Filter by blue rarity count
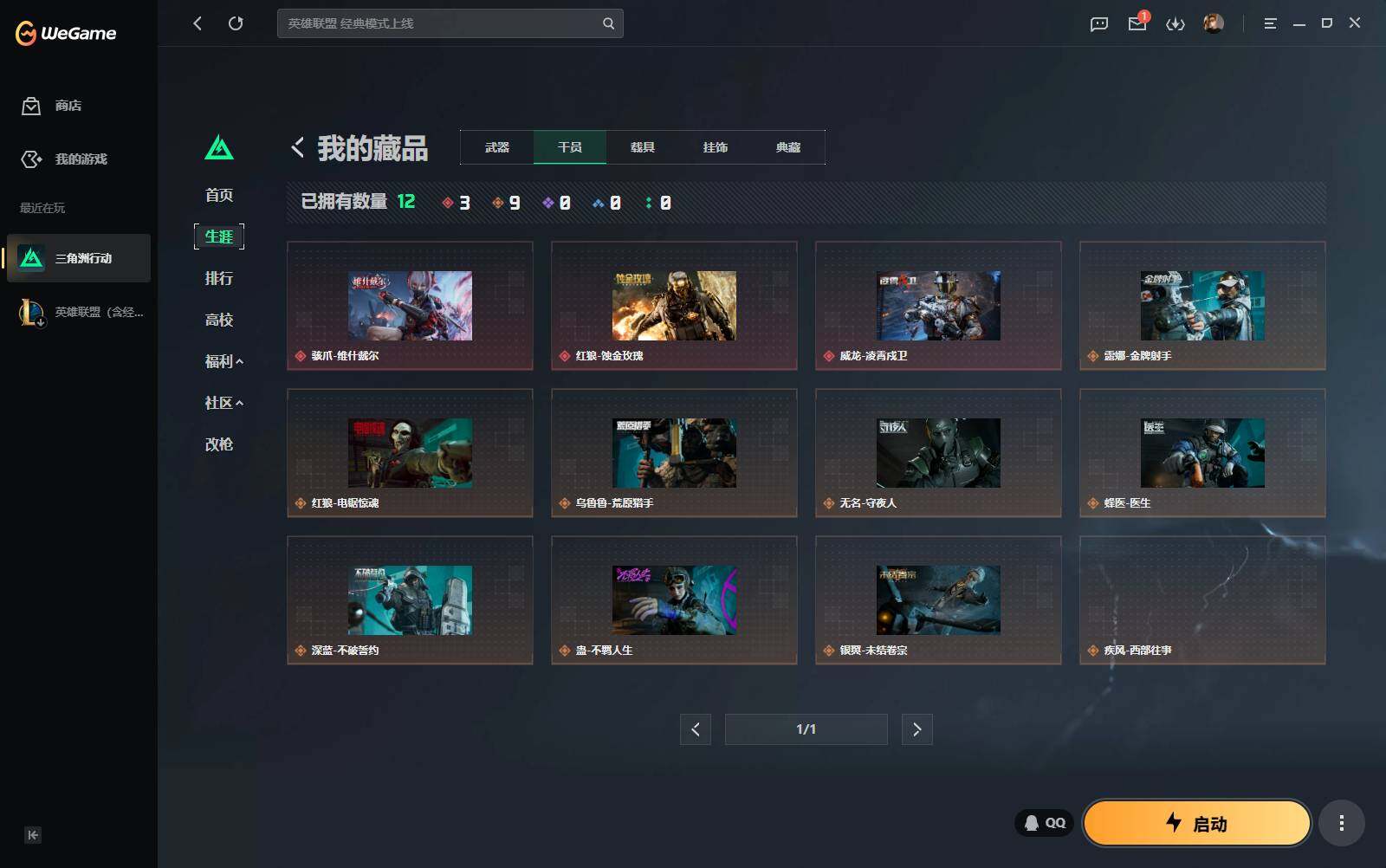 [607, 203]
